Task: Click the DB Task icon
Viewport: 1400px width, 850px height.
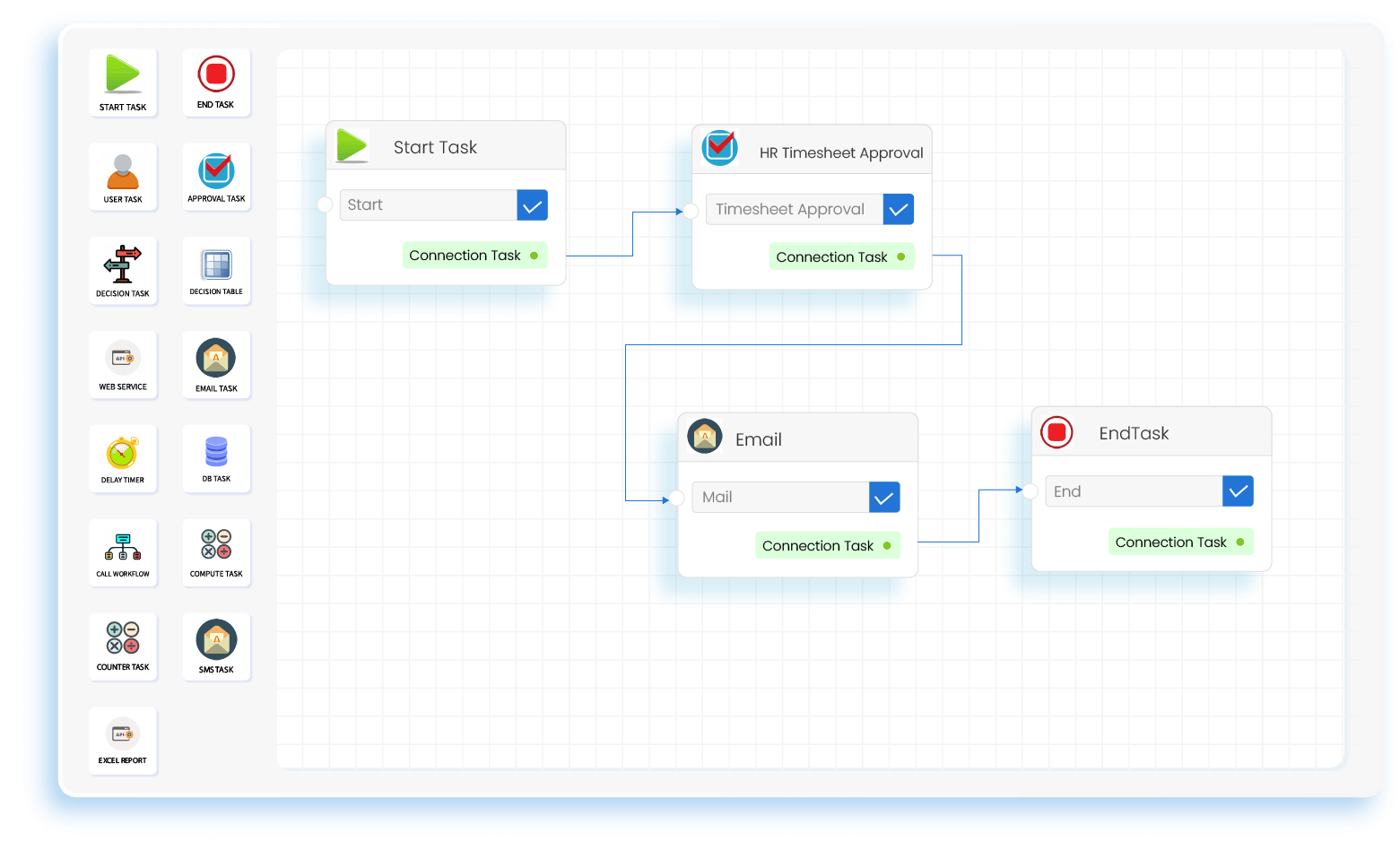Action: click(216, 459)
